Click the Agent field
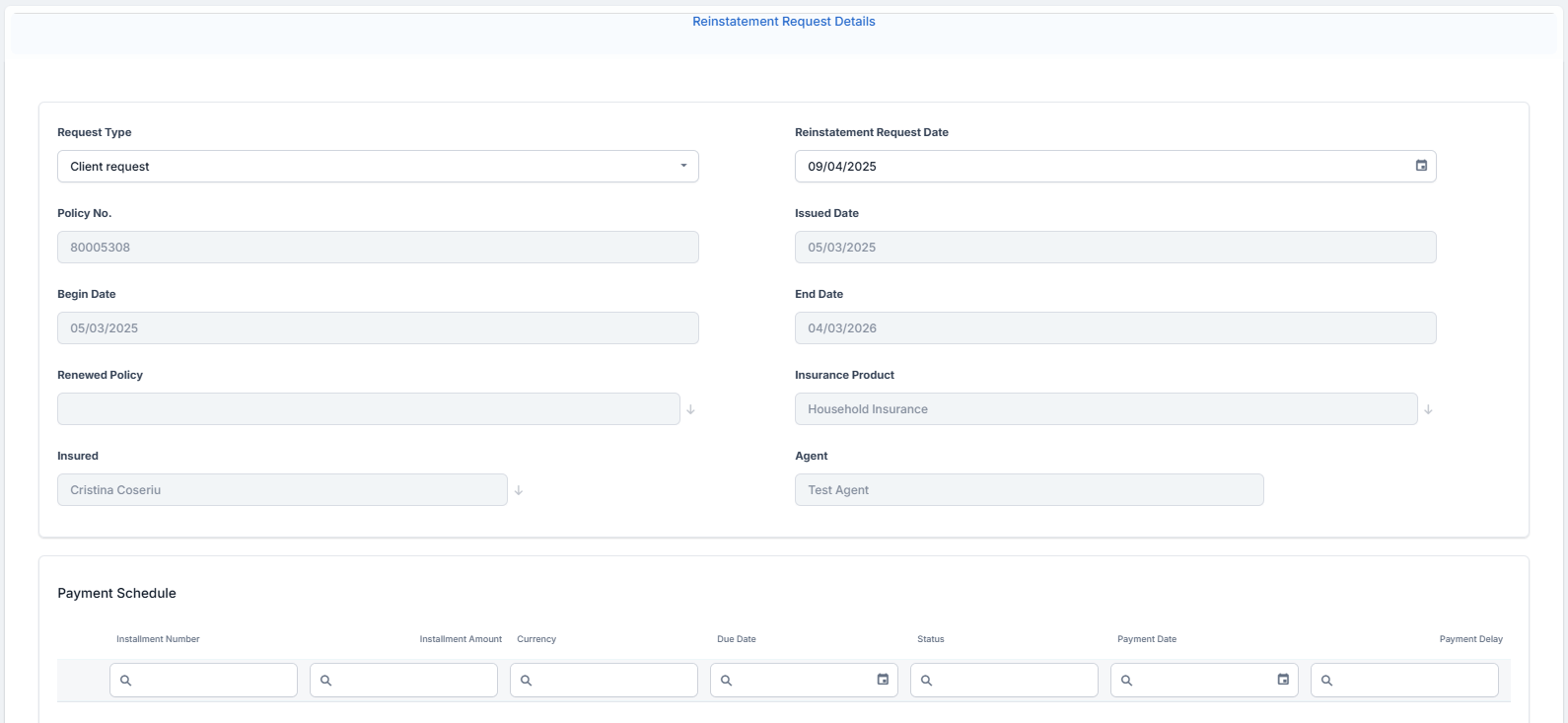This screenshot has height=723, width=1568. [1029, 490]
